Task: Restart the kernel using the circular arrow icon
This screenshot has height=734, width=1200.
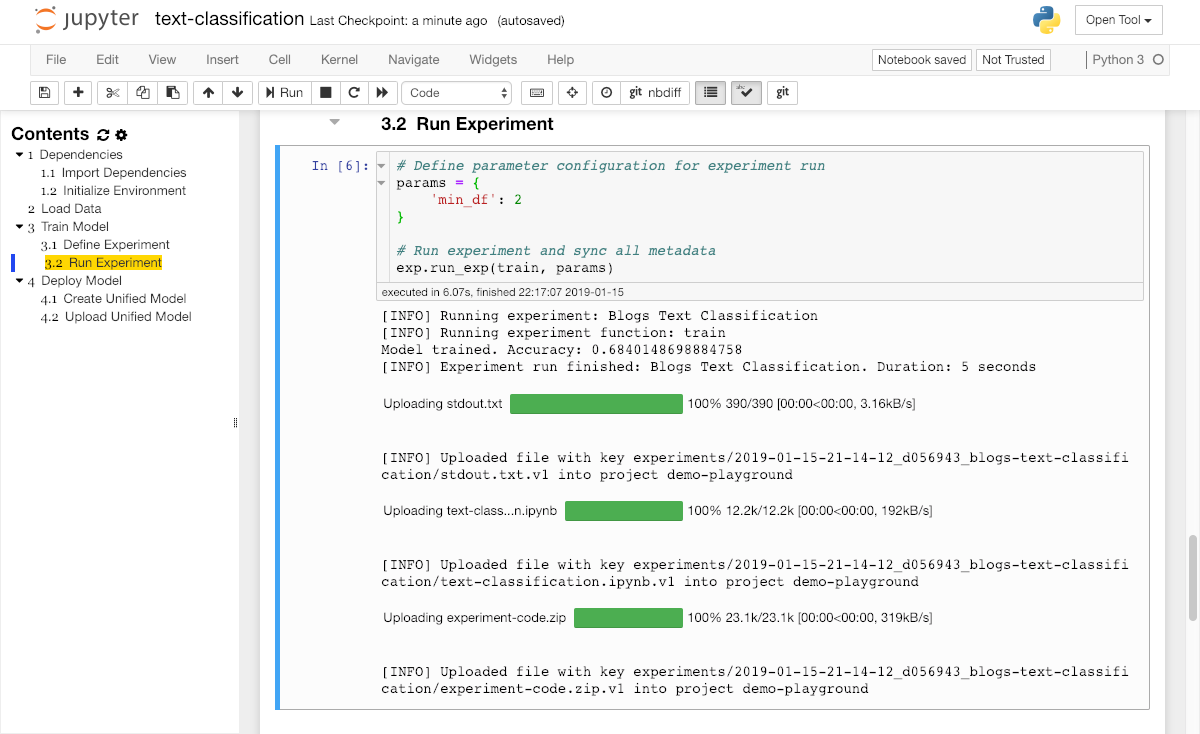Action: coord(353,93)
